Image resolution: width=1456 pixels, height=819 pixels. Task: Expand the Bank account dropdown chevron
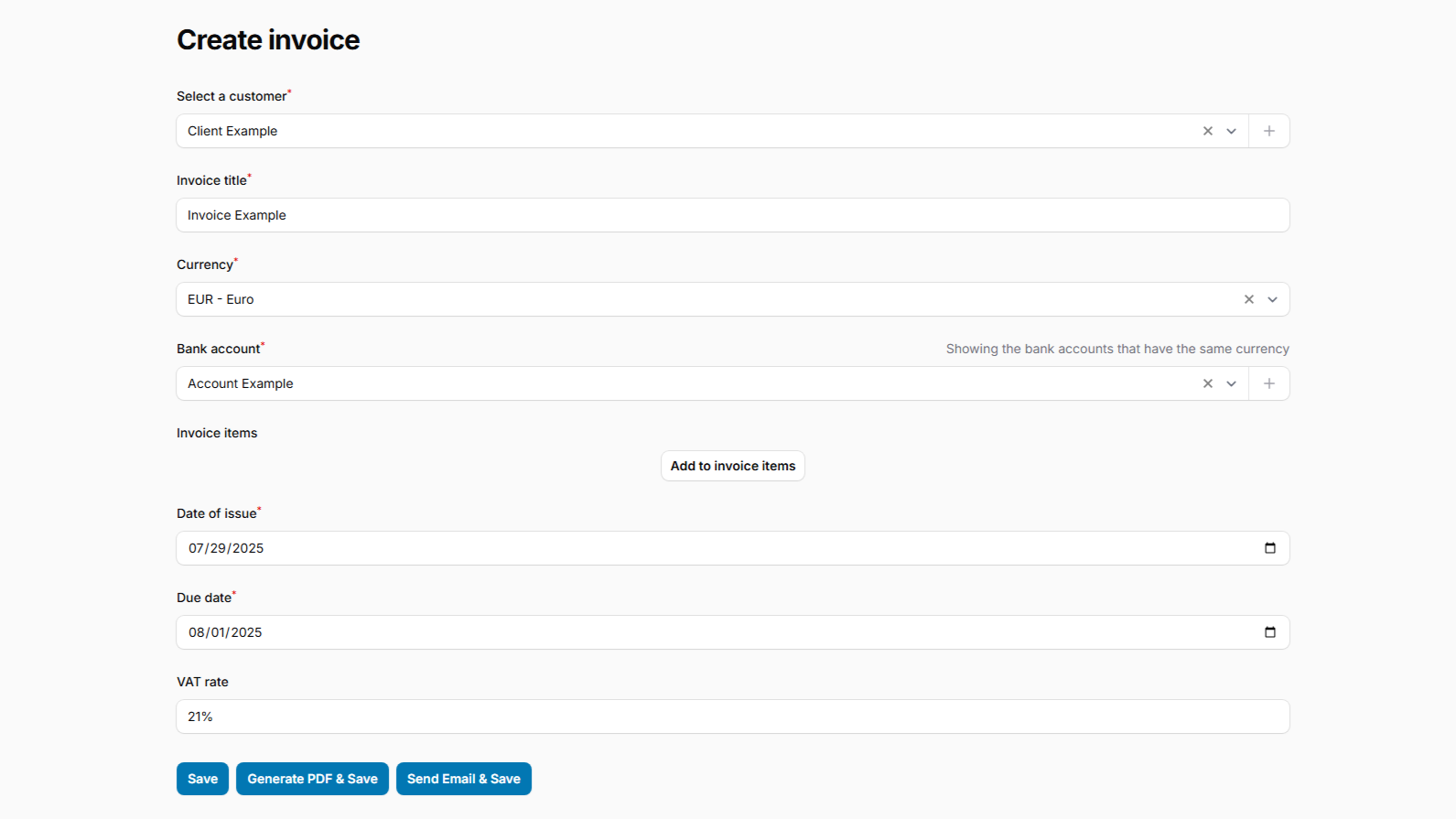(x=1231, y=383)
